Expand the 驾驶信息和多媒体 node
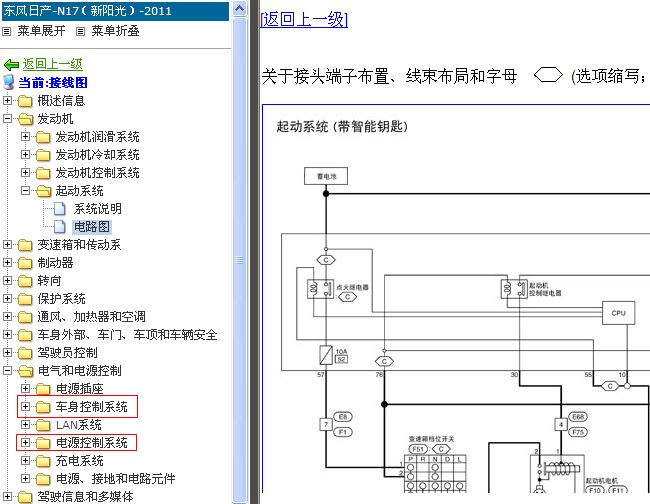The image size is (650, 504). click(7, 496)
